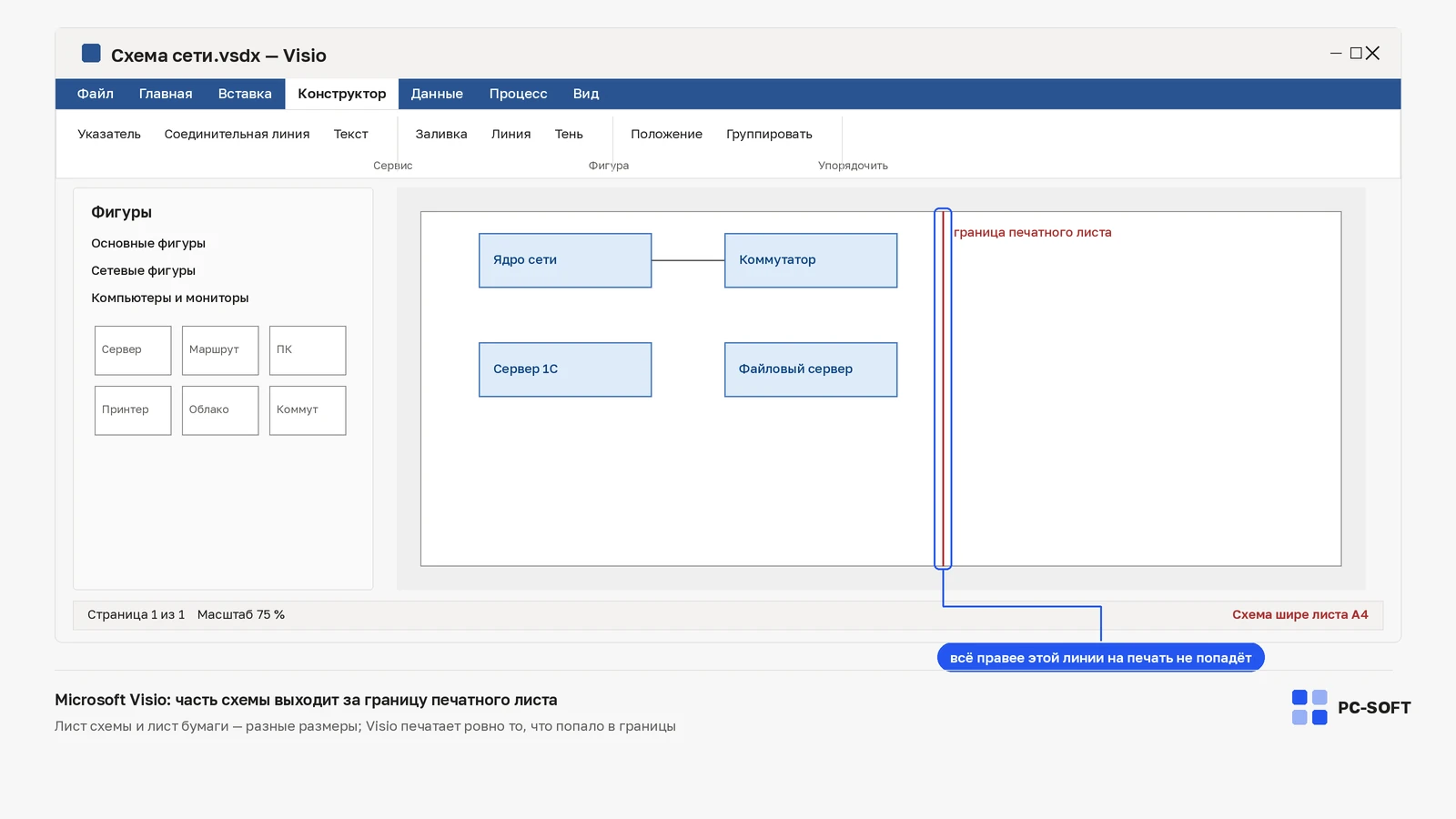
Task: Activate the Соединительная линия tool
Action: [x=237, y=134]
